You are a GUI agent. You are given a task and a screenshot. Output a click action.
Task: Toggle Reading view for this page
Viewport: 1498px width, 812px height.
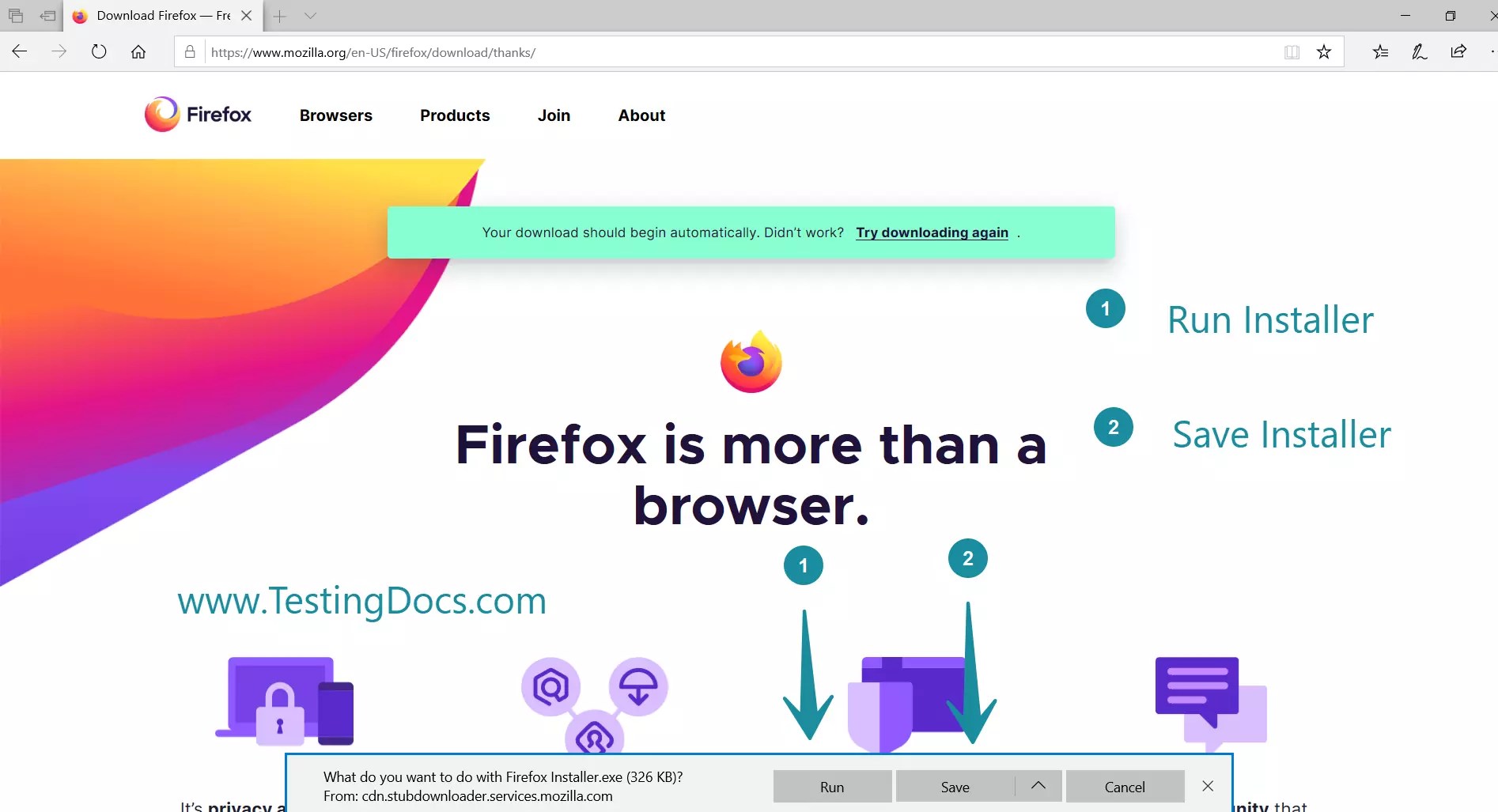tap(1292, 51)
